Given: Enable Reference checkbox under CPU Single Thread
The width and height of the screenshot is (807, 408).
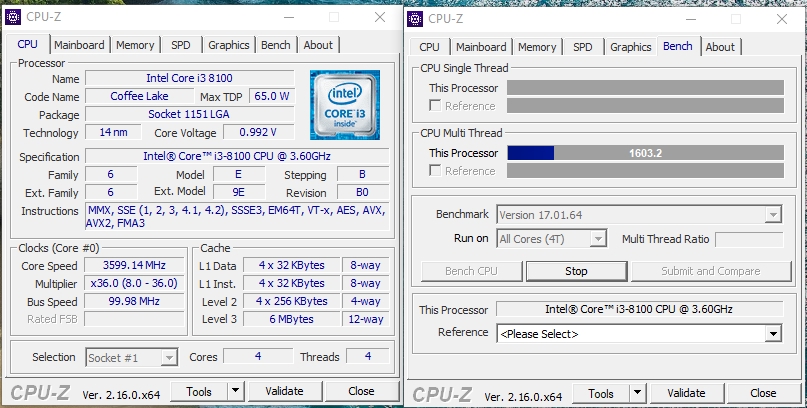Looking at the screenshot, I should coord(435,105).
